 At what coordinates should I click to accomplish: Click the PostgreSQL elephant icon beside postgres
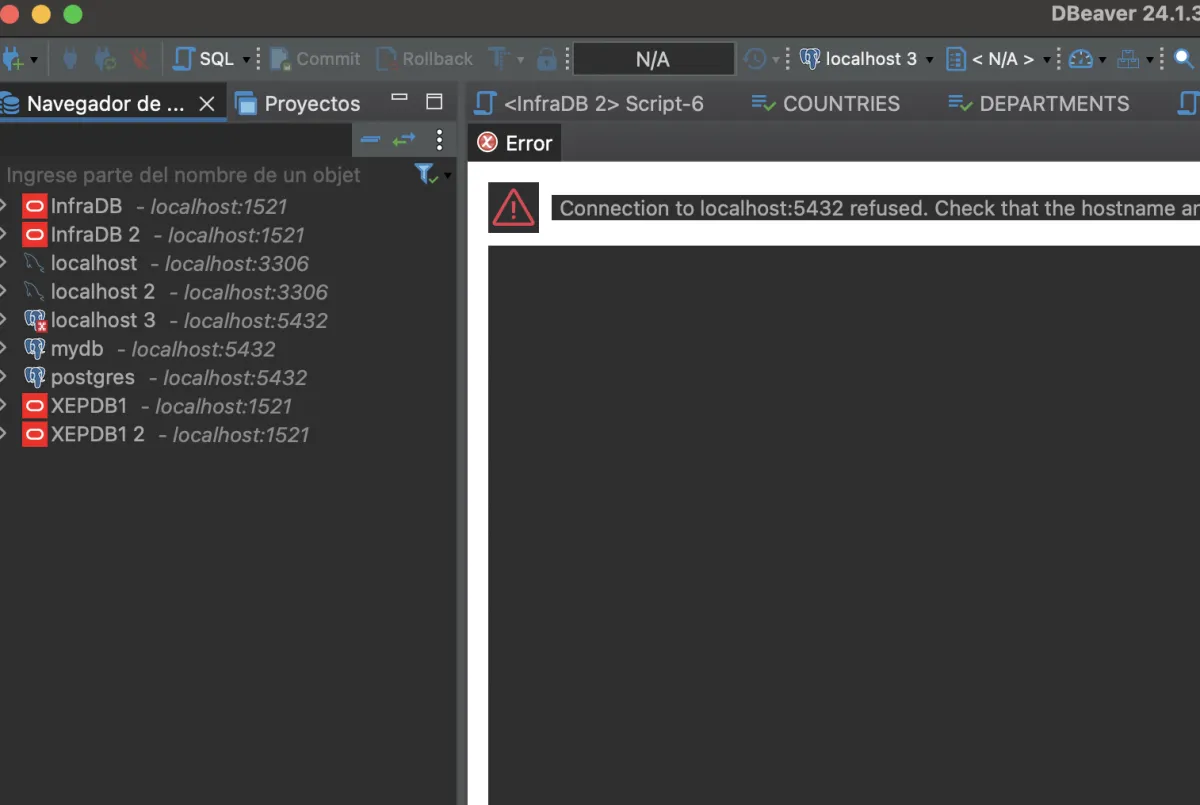click(35, 378)
